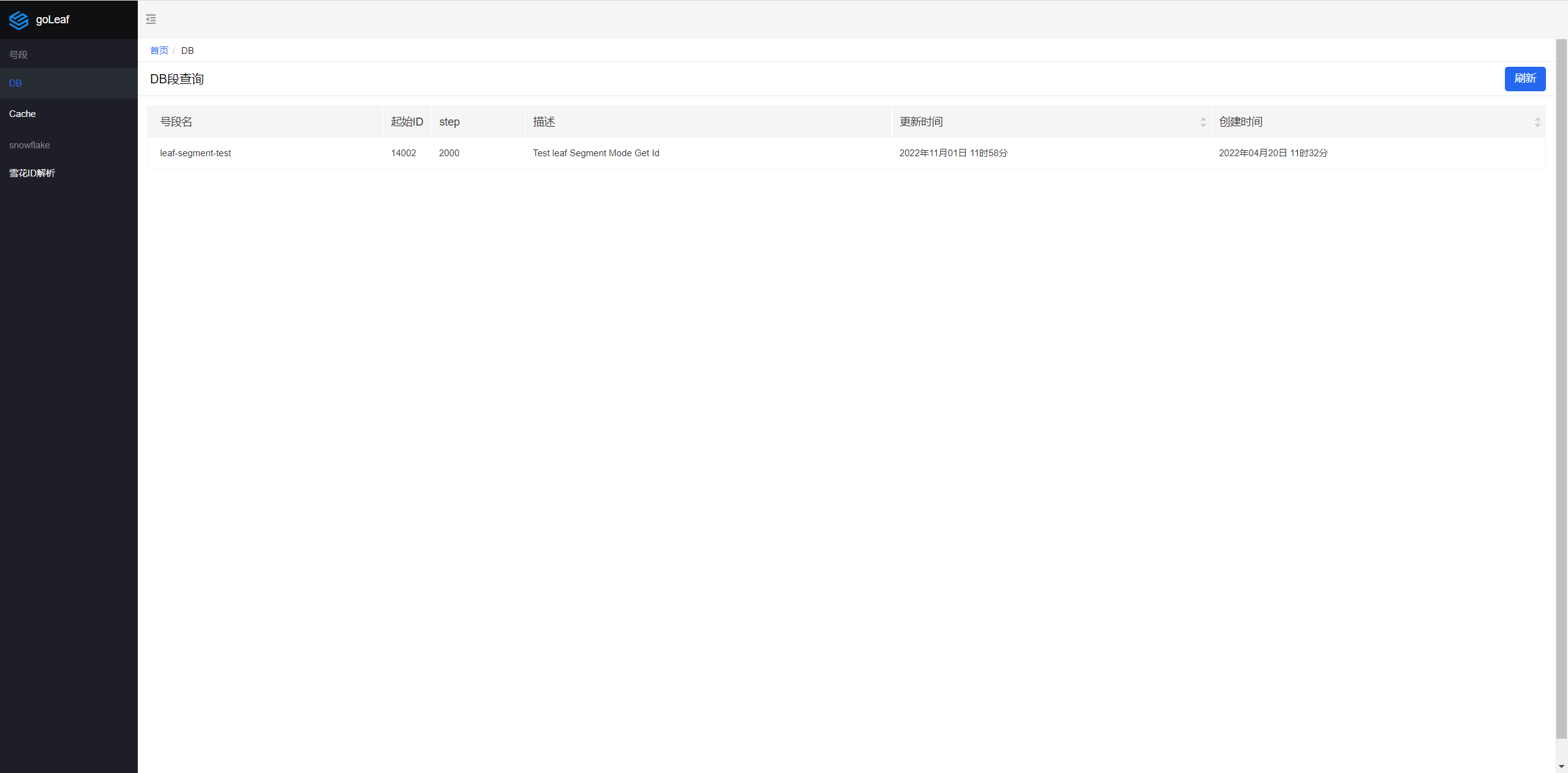Click the vertical scrollbar thumb
The width and height of the screenshot is (1568, 773).
click(1561, 389)
